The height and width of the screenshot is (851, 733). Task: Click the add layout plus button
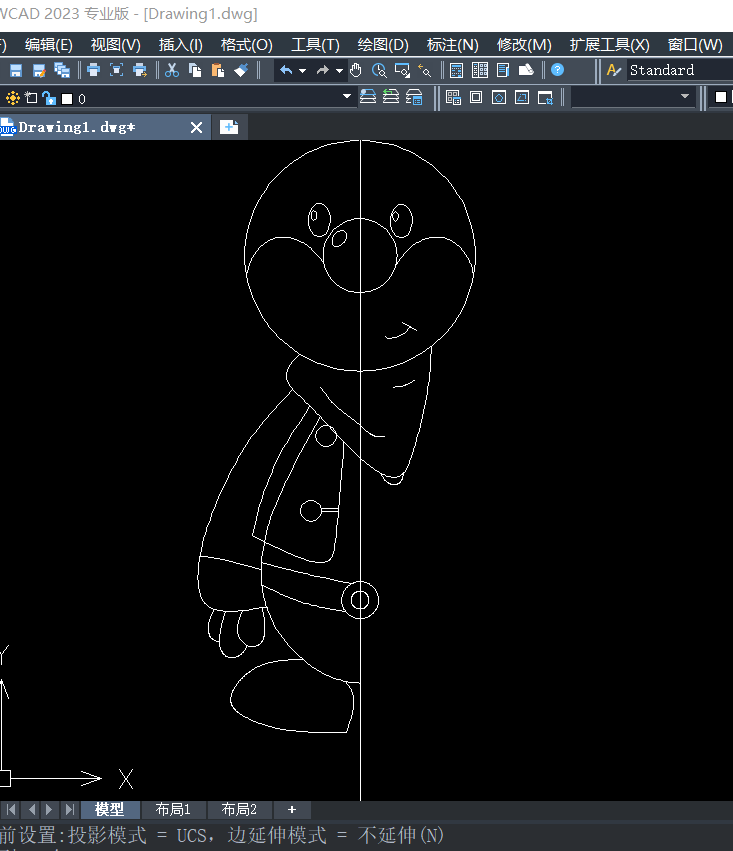point(292,810)
